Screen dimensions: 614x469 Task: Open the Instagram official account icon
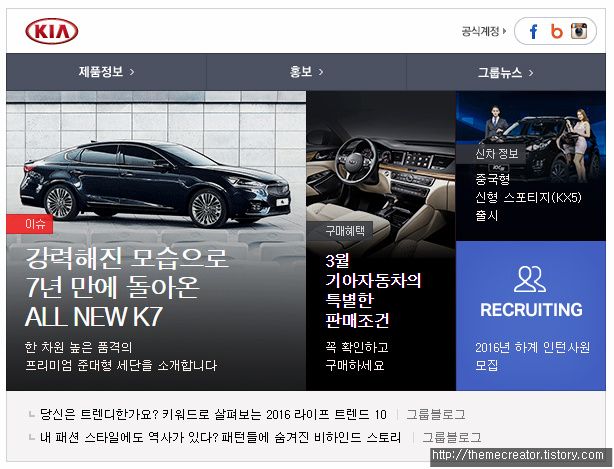[x=579, y=31]
